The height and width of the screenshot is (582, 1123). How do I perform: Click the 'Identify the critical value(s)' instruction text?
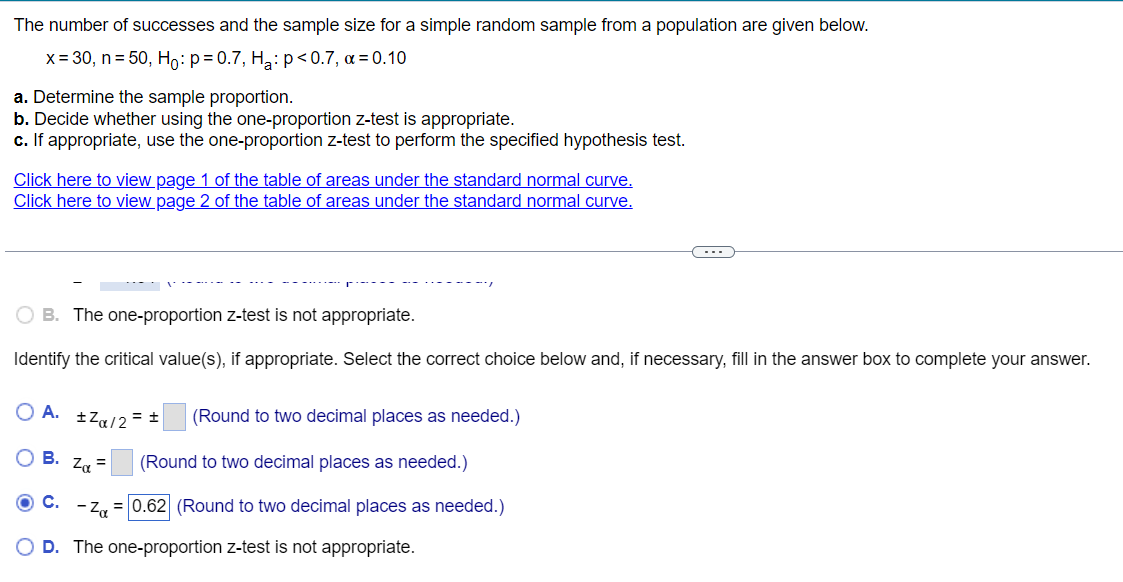[551, 359]
